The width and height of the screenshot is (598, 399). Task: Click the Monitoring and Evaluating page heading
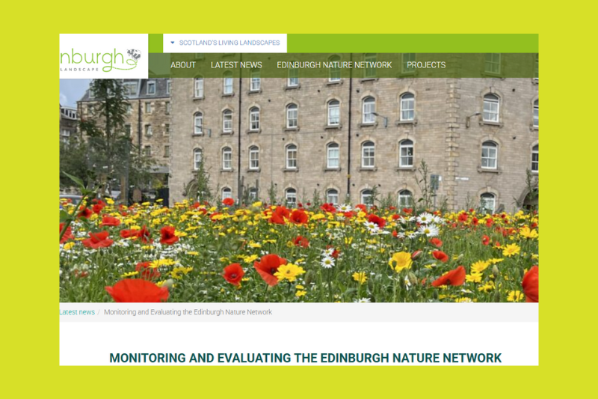[305, 358]
